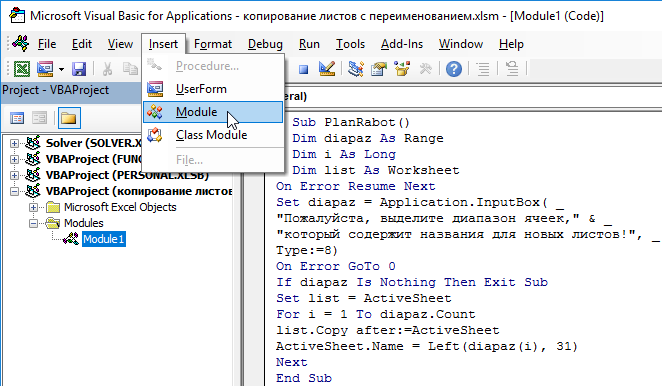Click the Design Mode toolbar icon
Image resolution: width=662 pixels, height=386 pixels.
click(x=327, y=68)
